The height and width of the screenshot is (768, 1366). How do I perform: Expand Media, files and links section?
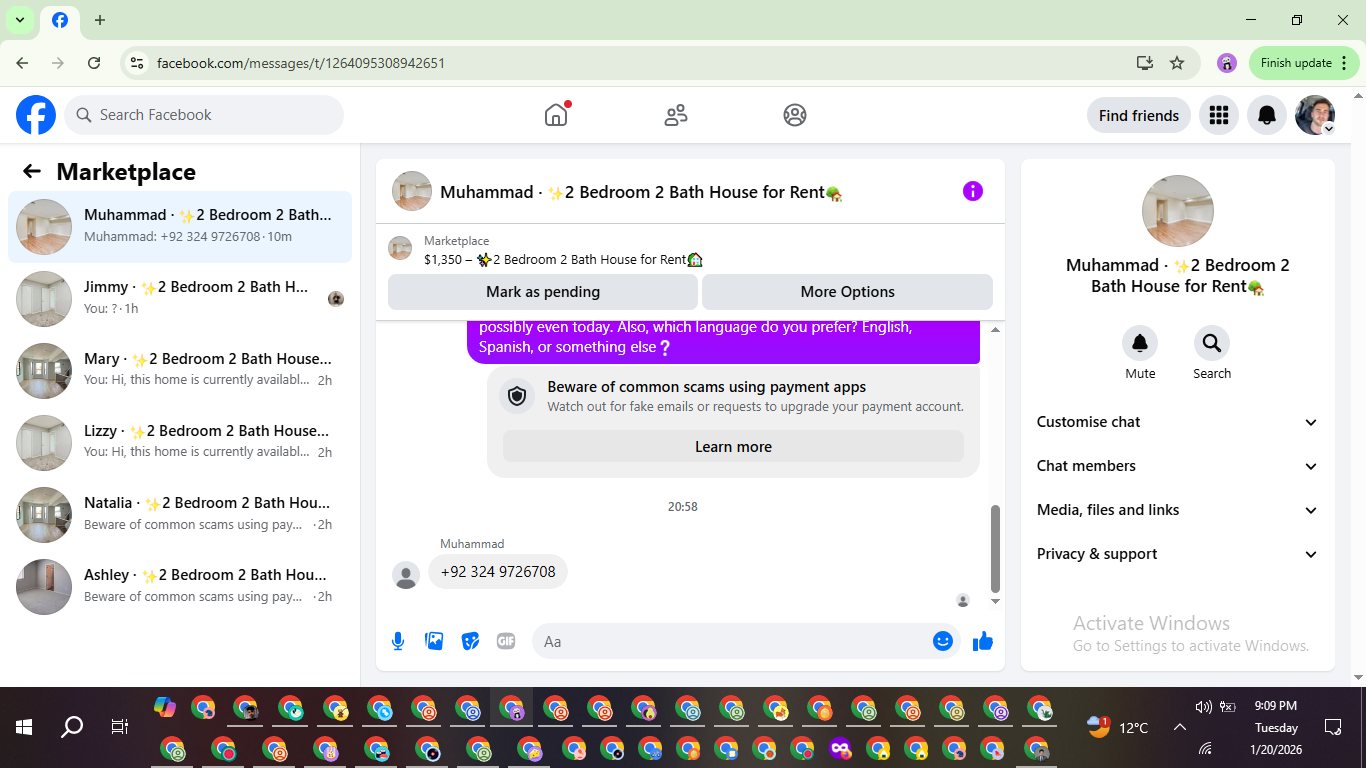[1178, 510]
